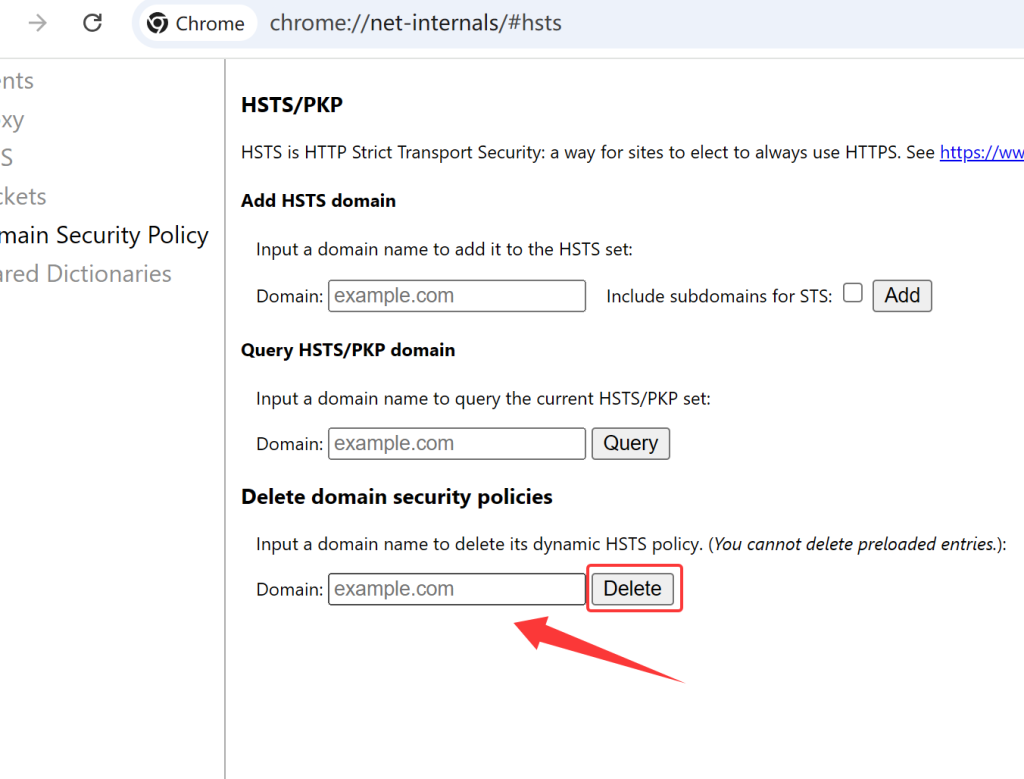Click the Query domain input field
This screenshot has height=779, width=1024.
456,444
